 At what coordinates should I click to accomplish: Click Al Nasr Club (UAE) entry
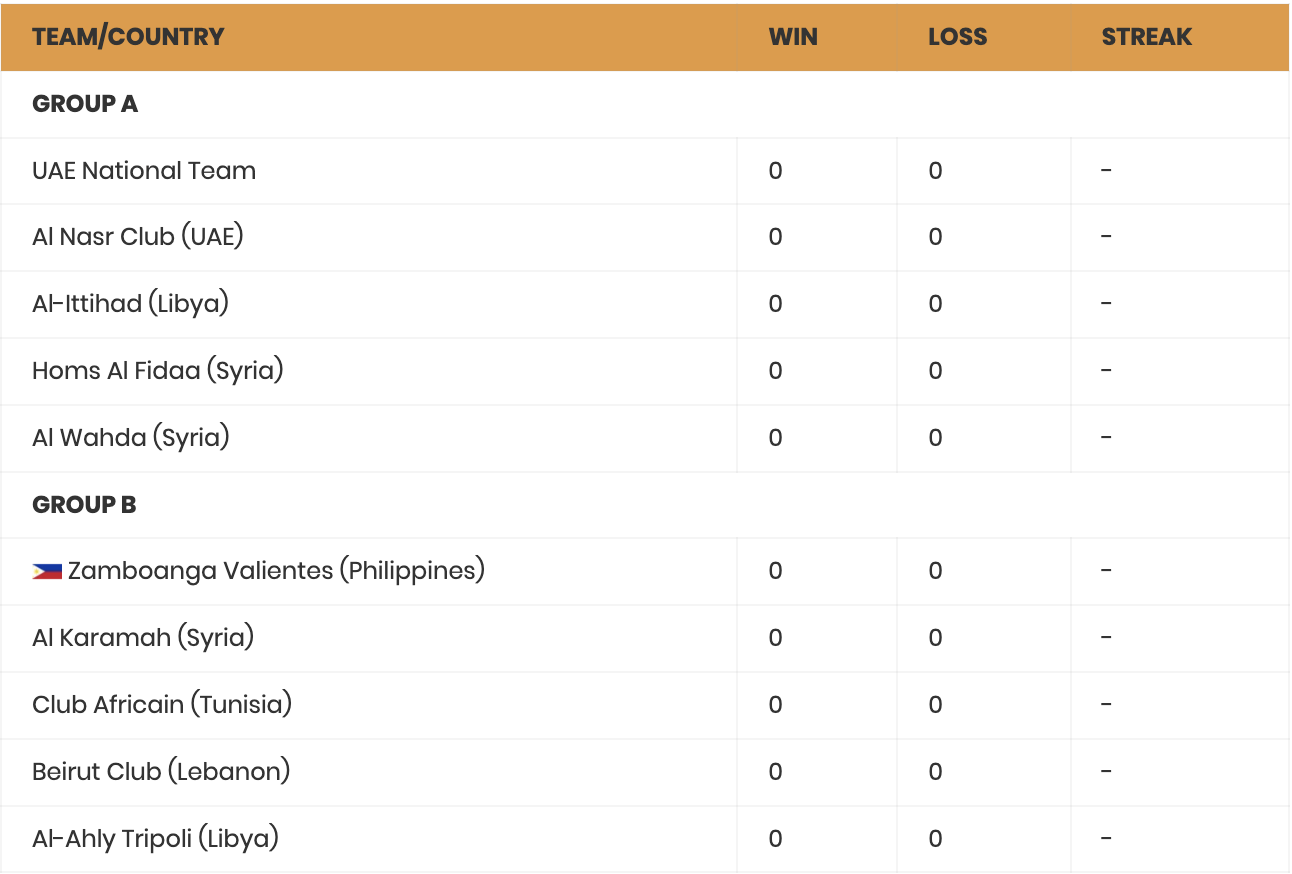click(x=138, y=237)
